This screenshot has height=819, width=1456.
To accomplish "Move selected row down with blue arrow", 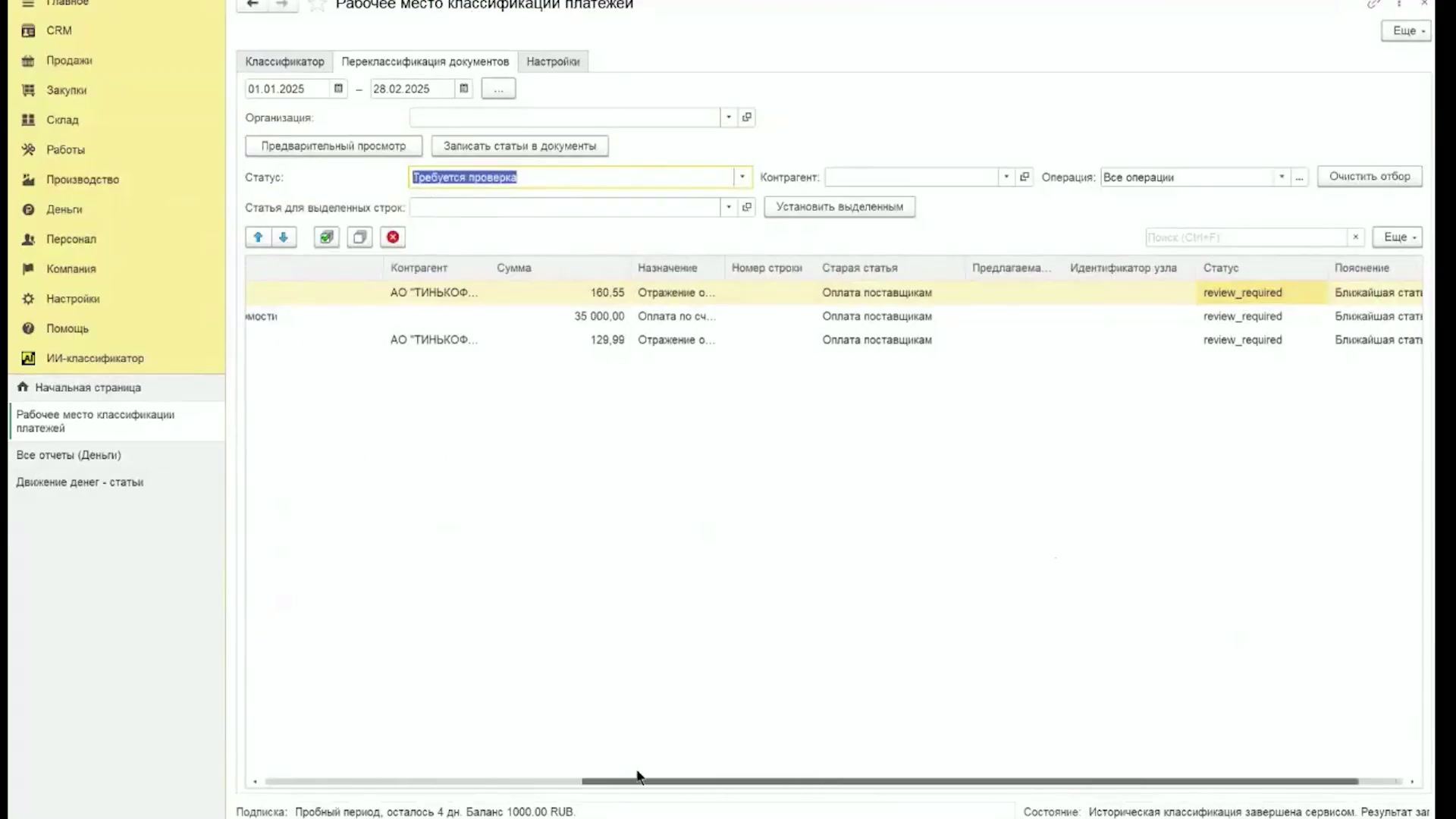I will point(284,237).
